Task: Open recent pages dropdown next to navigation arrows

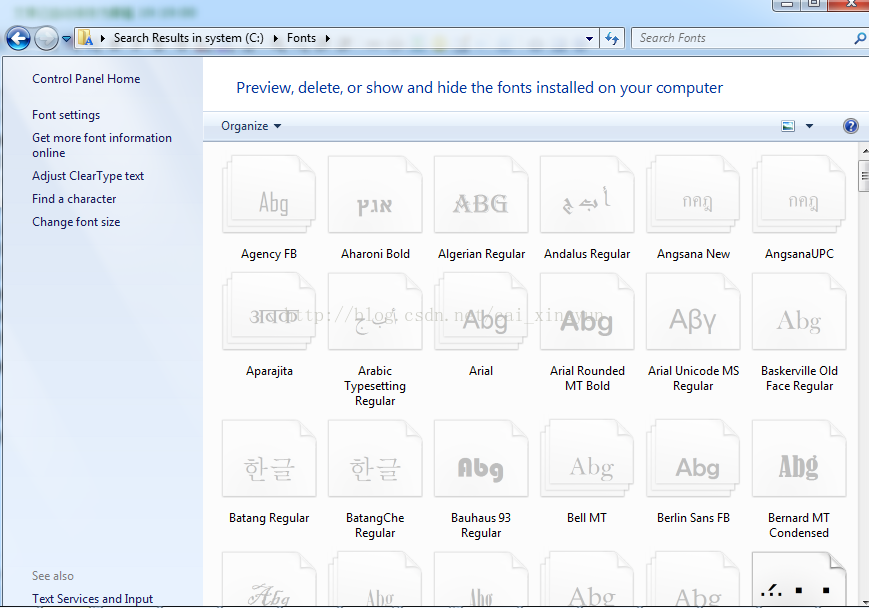Action: coord(66,39)
